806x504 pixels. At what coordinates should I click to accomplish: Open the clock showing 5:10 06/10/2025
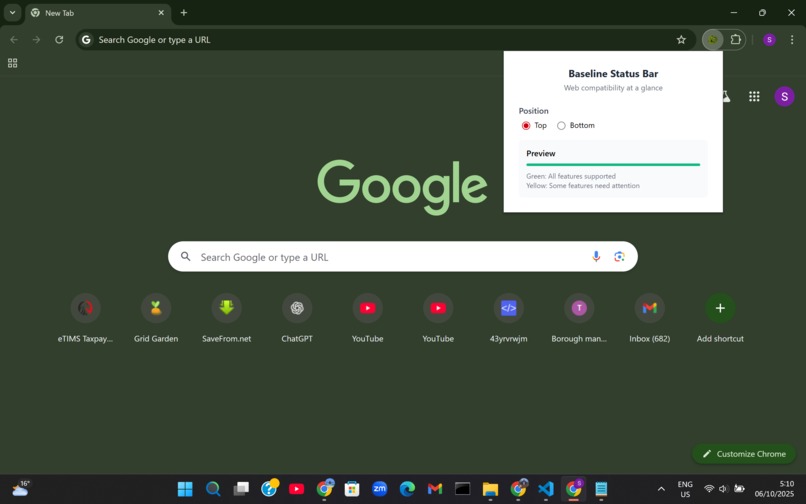tap(774, 489)
